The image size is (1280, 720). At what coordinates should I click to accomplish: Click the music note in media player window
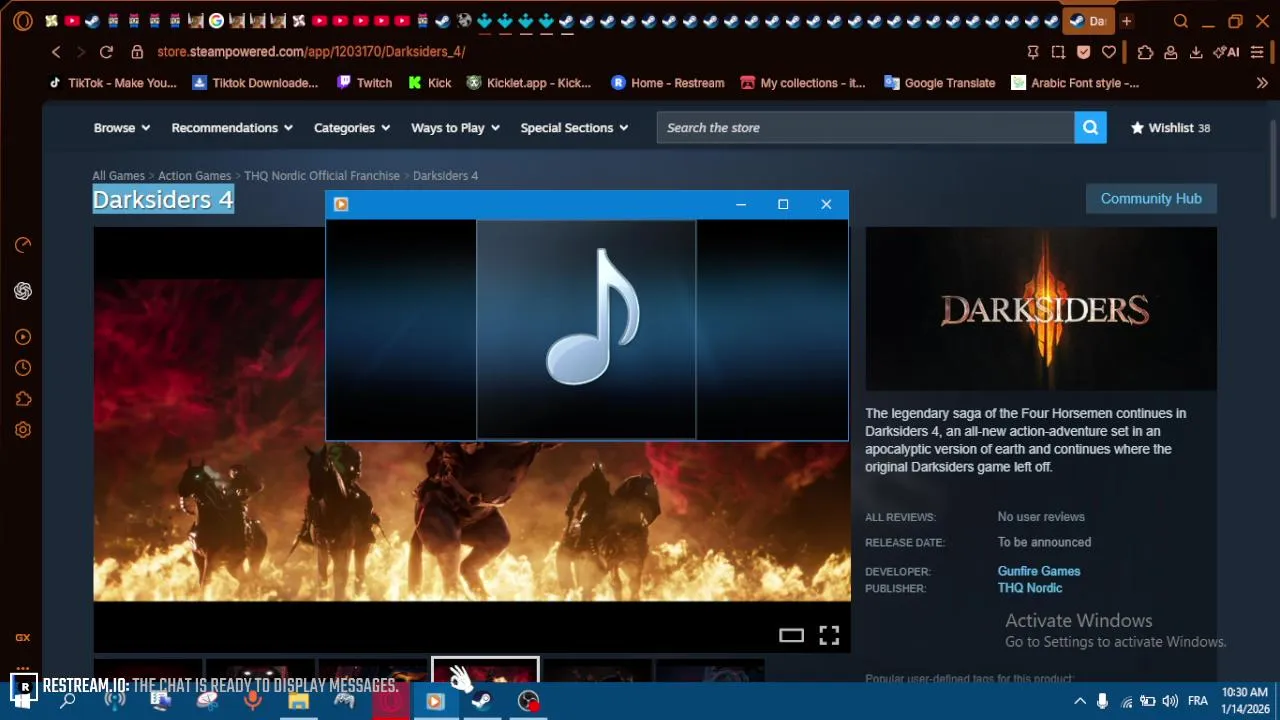(592, 316)
